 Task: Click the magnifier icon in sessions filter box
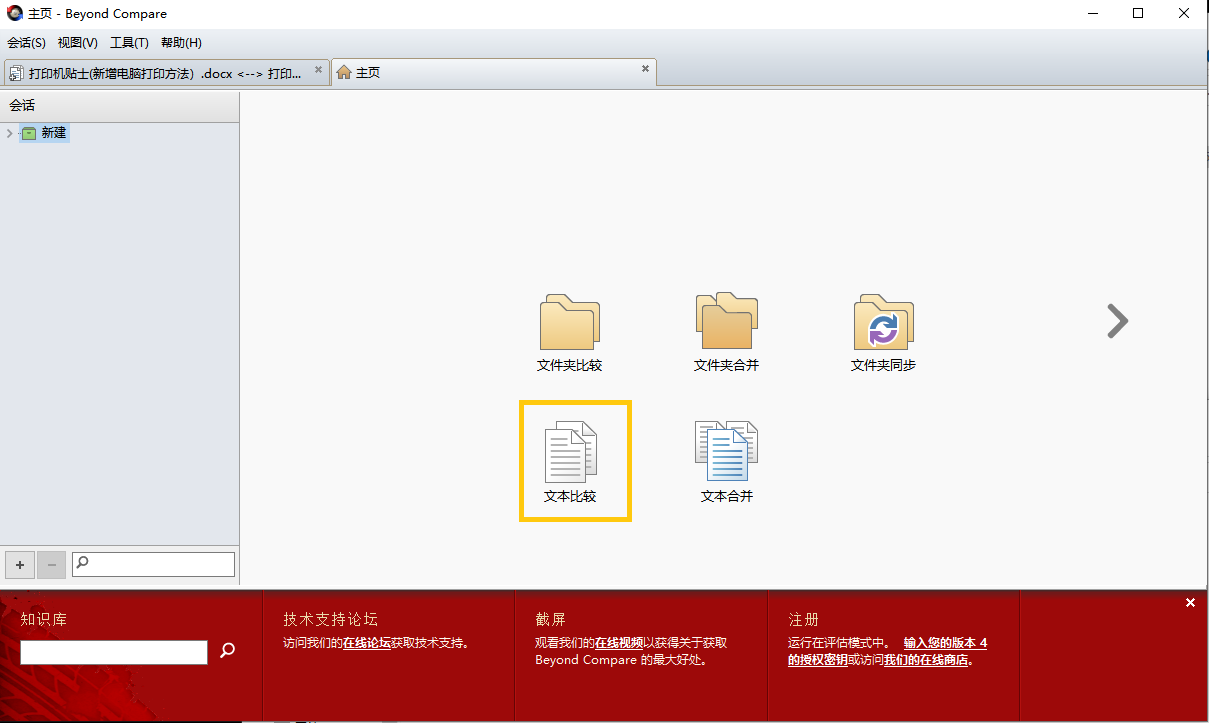[80, 564]
